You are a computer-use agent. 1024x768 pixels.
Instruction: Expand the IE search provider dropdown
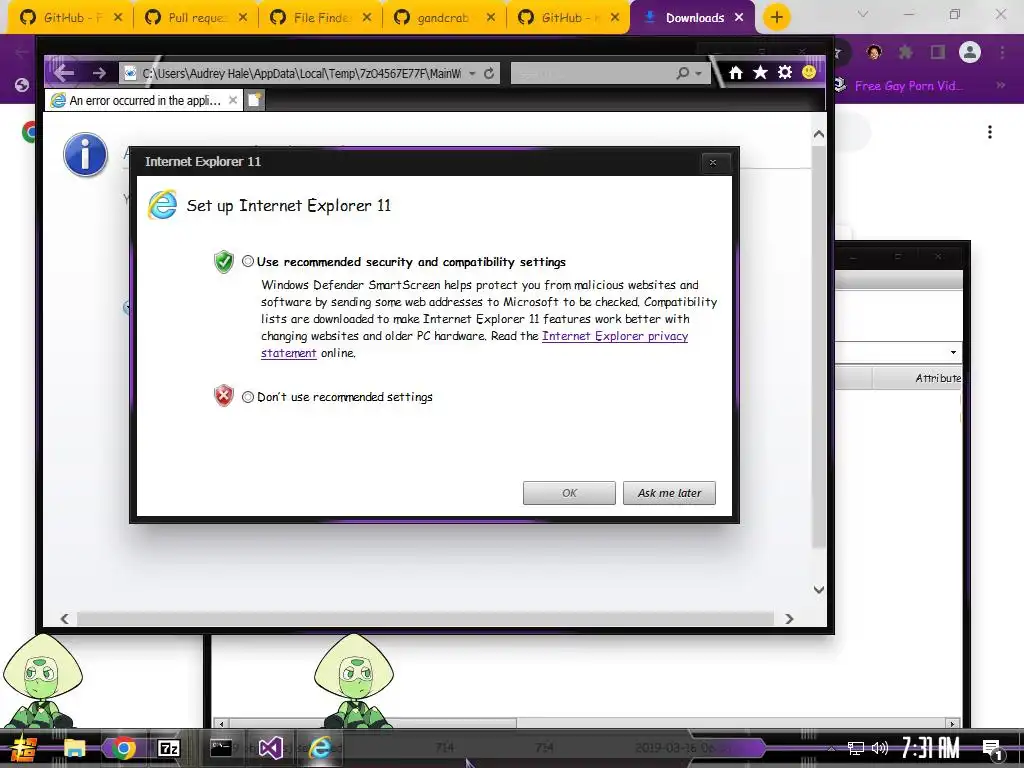(698, 74)
